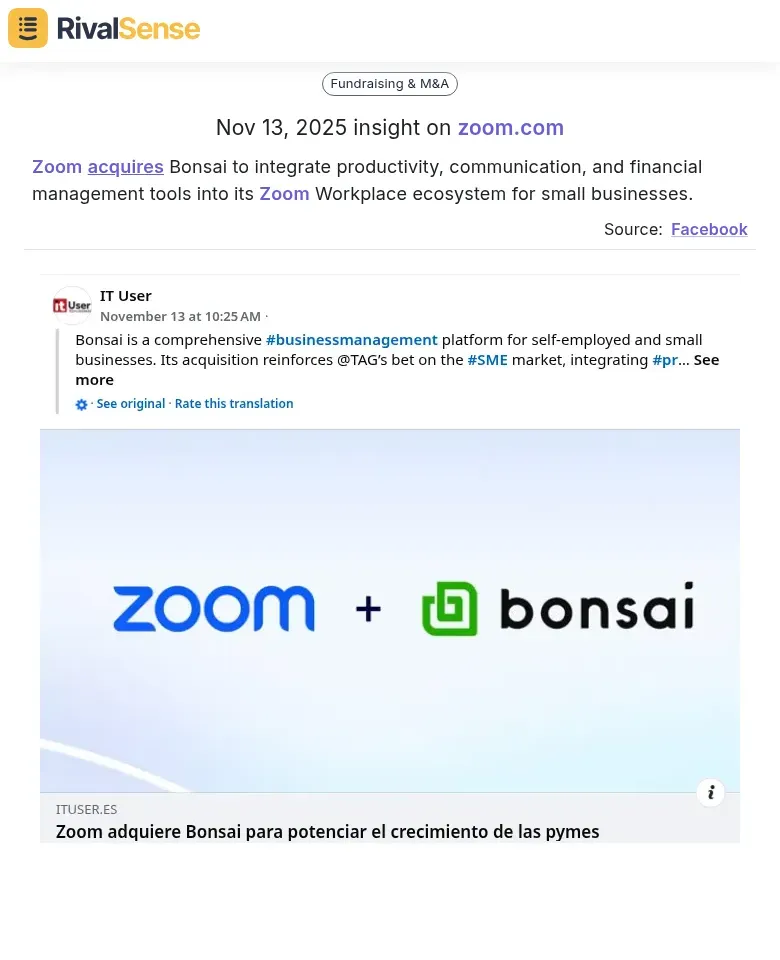Open the Zoom adquiere Bonsai article headline

point(327,831)
